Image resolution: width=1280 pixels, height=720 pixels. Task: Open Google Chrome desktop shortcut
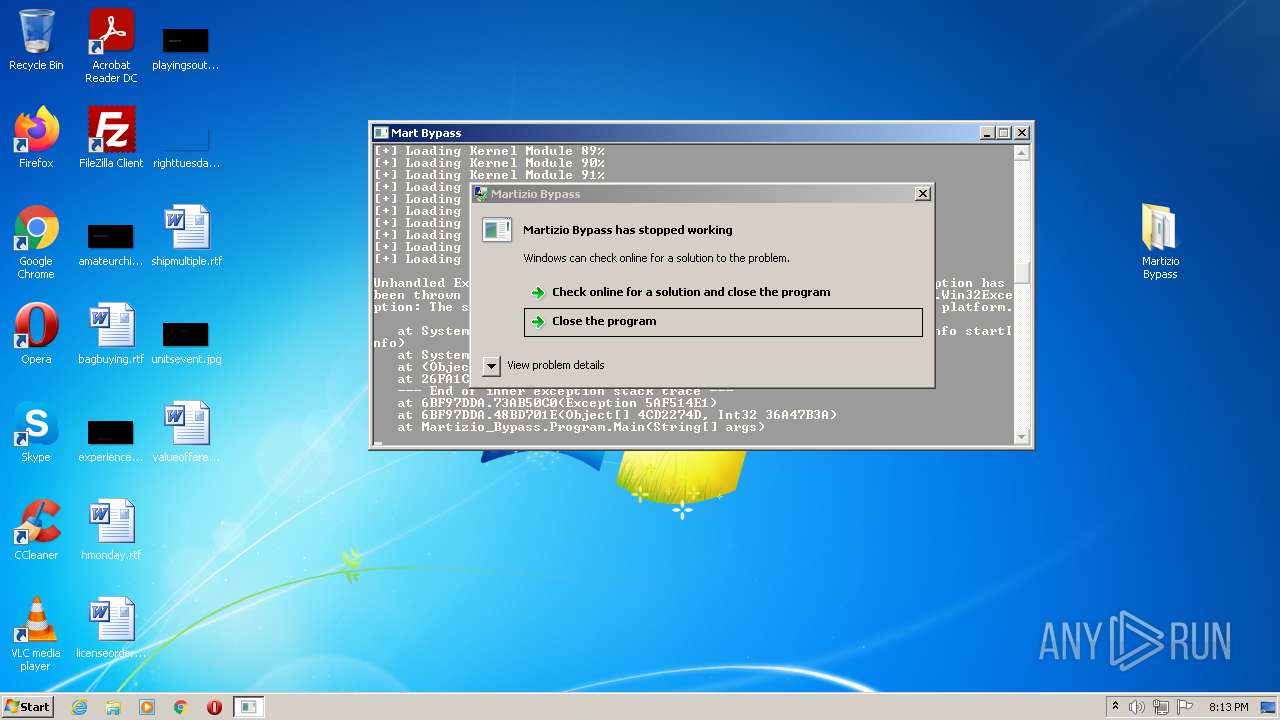pos(36,243)
